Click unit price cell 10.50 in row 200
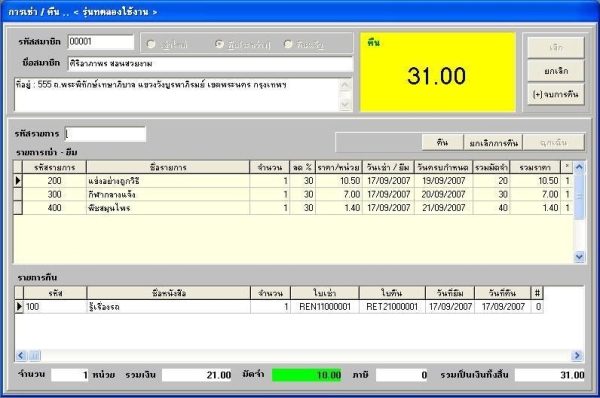Image resolution: width=600 pixels, height=398 pixels. tap(338, 181)
